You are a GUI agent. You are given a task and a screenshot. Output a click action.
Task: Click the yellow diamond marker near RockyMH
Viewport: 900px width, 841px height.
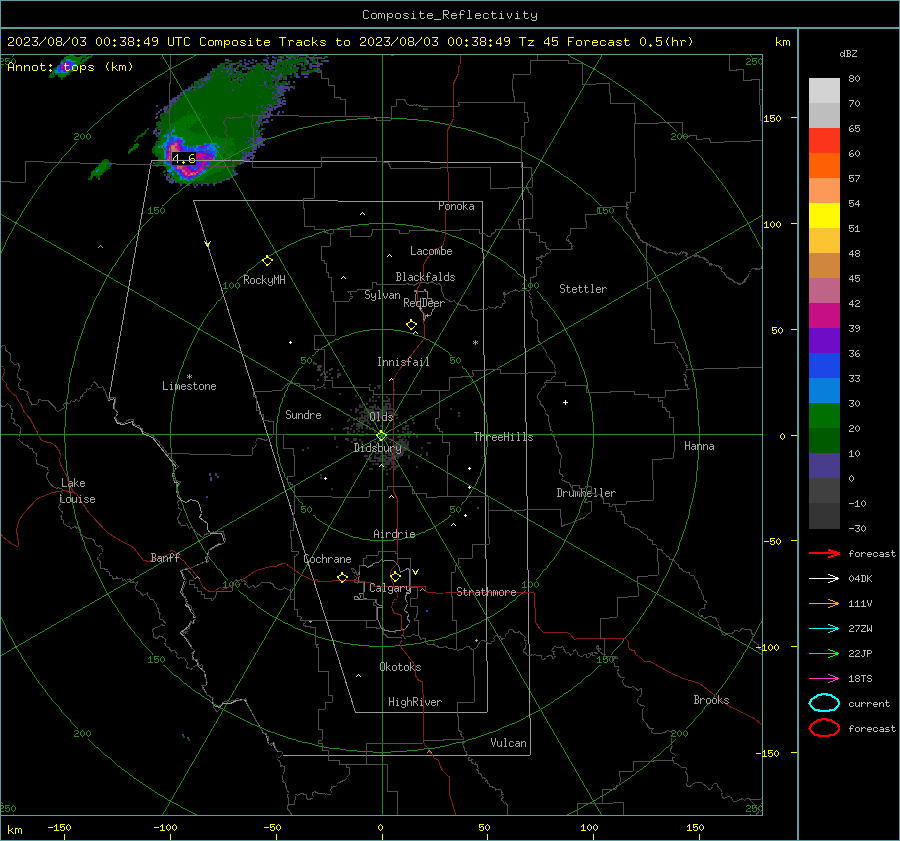click(267, 261)
